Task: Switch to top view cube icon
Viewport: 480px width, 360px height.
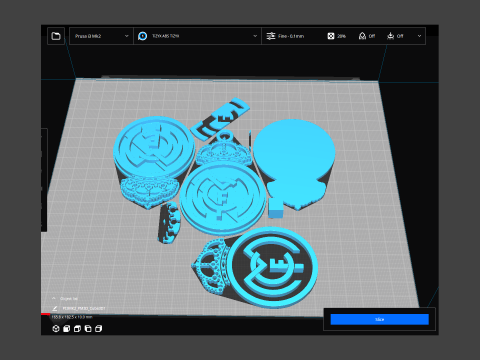Action: (77, 329)
